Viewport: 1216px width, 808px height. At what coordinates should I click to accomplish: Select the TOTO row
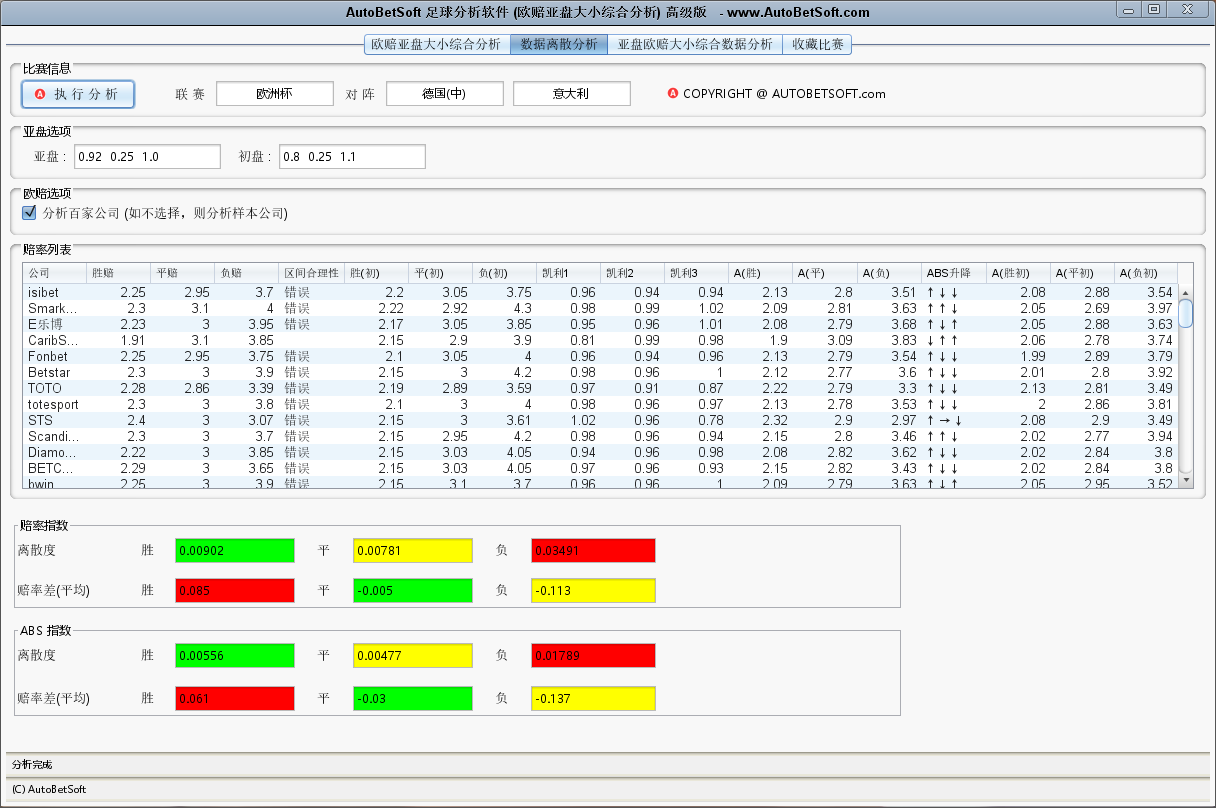600,388
